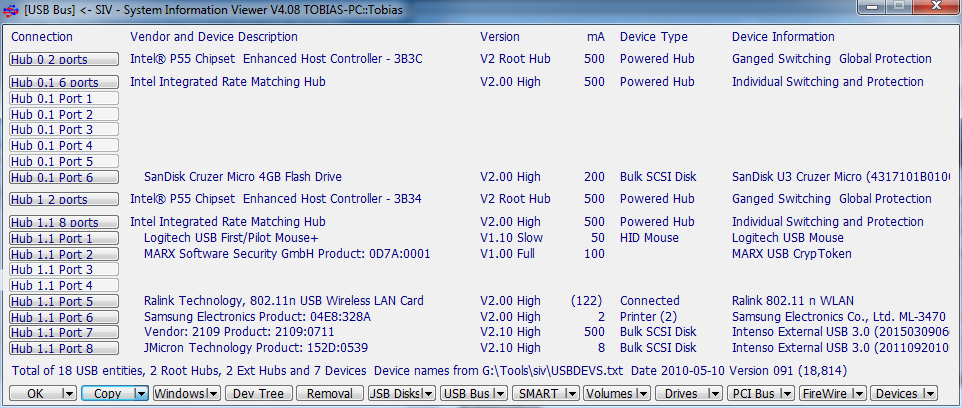Click the Printer (2) device type
Viewport: 962px width, 408px height.
pyautogui.click(x=647, y=317)
